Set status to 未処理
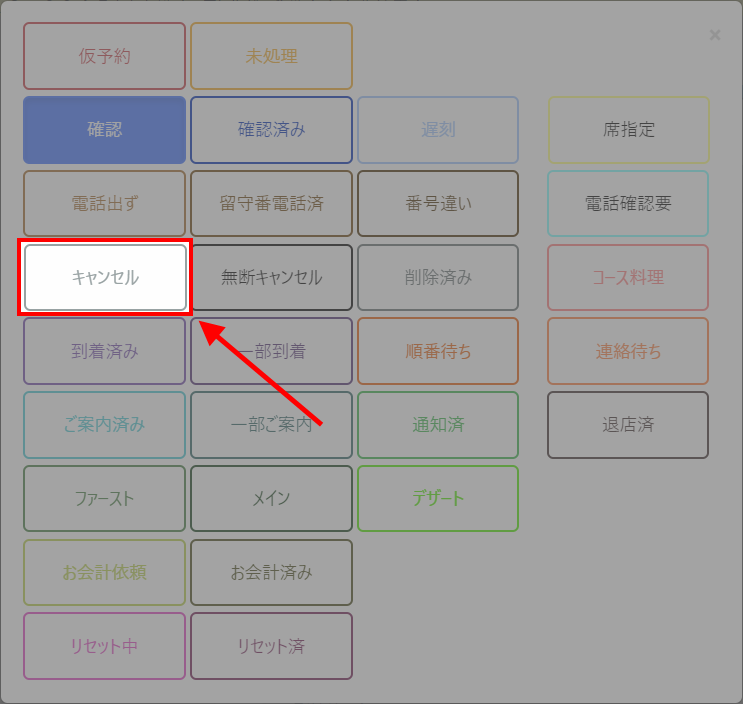Screen dimensions: 743x704 [271, 56]
